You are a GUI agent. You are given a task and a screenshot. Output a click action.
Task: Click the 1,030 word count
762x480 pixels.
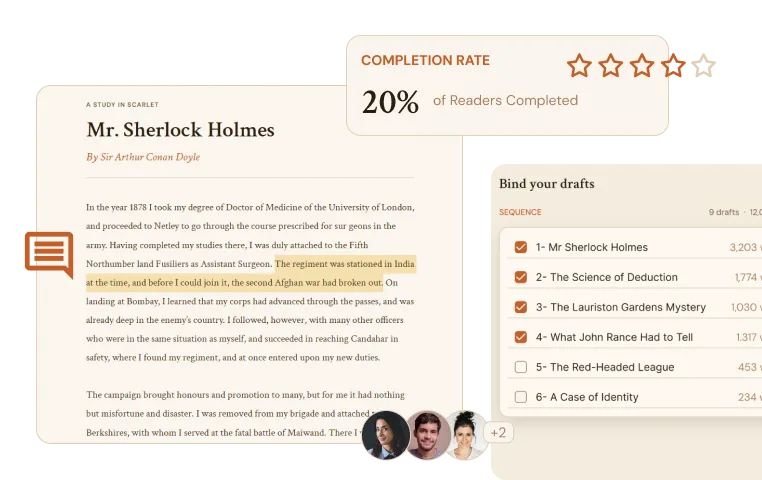744,308
